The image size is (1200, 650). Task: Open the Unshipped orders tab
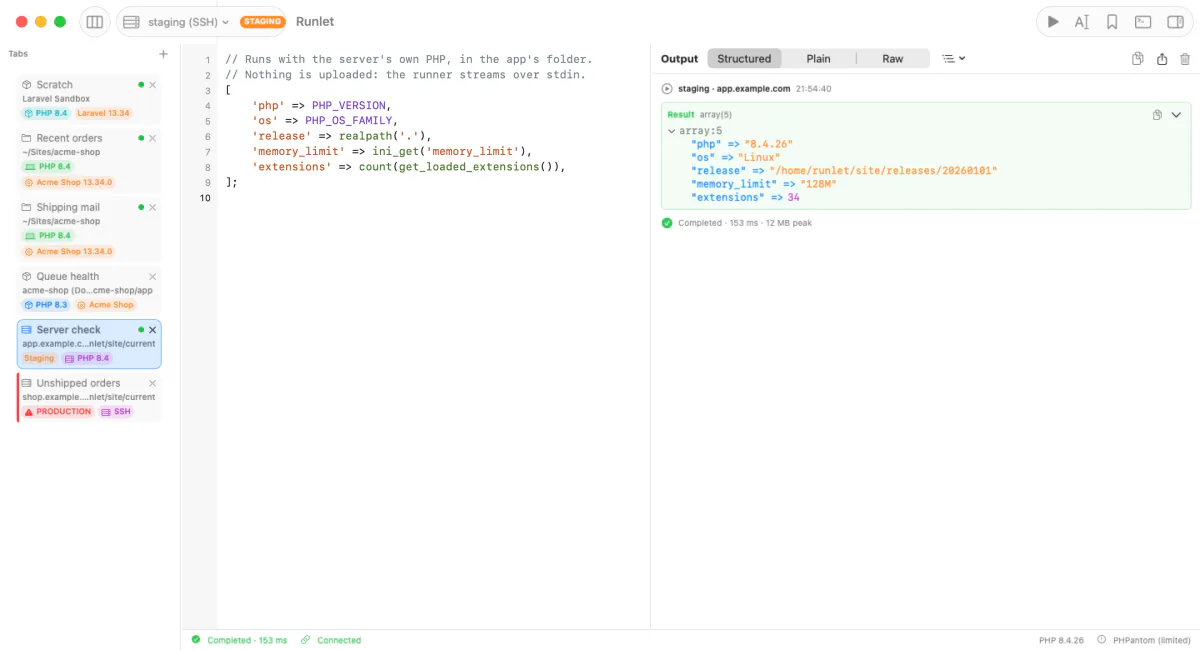tap(89, 397)
